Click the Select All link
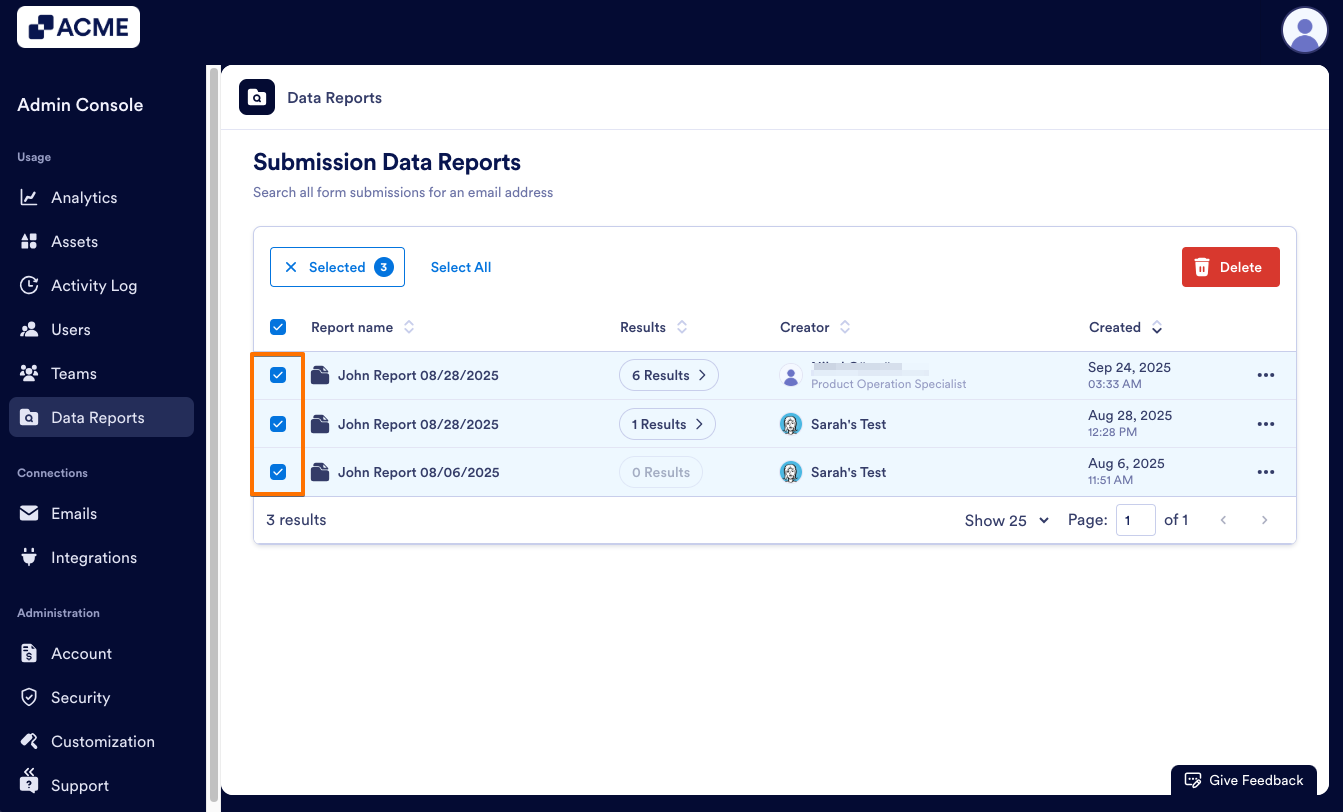This screenshot has height=812, width=1343. [x=461, y=267]
